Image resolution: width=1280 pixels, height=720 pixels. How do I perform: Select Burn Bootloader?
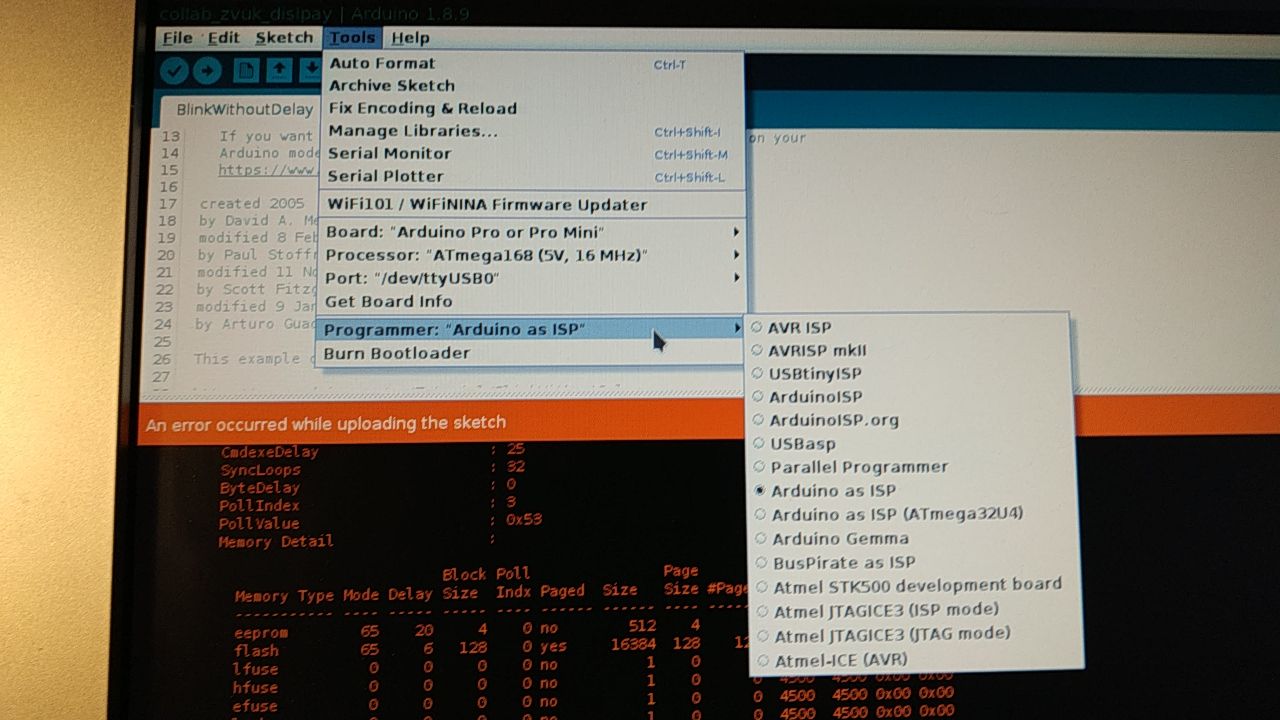[531, 353]
